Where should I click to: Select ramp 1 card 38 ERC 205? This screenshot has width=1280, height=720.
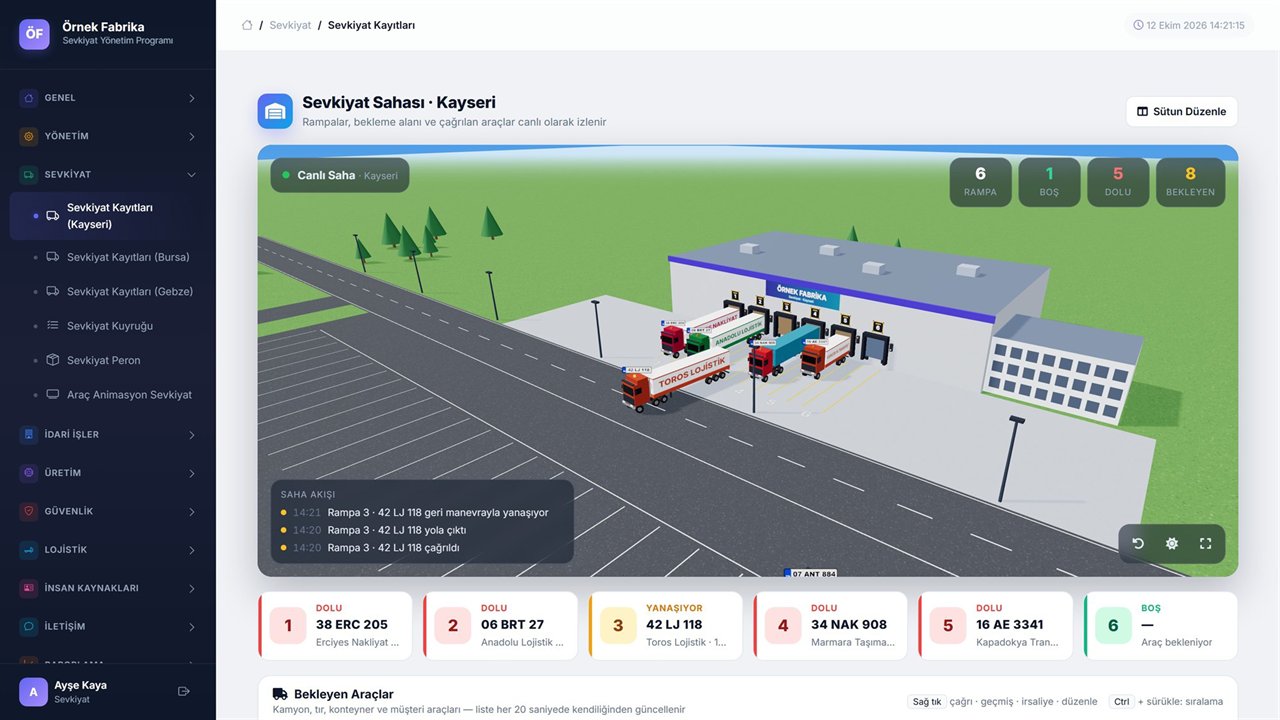coord(335,626)
